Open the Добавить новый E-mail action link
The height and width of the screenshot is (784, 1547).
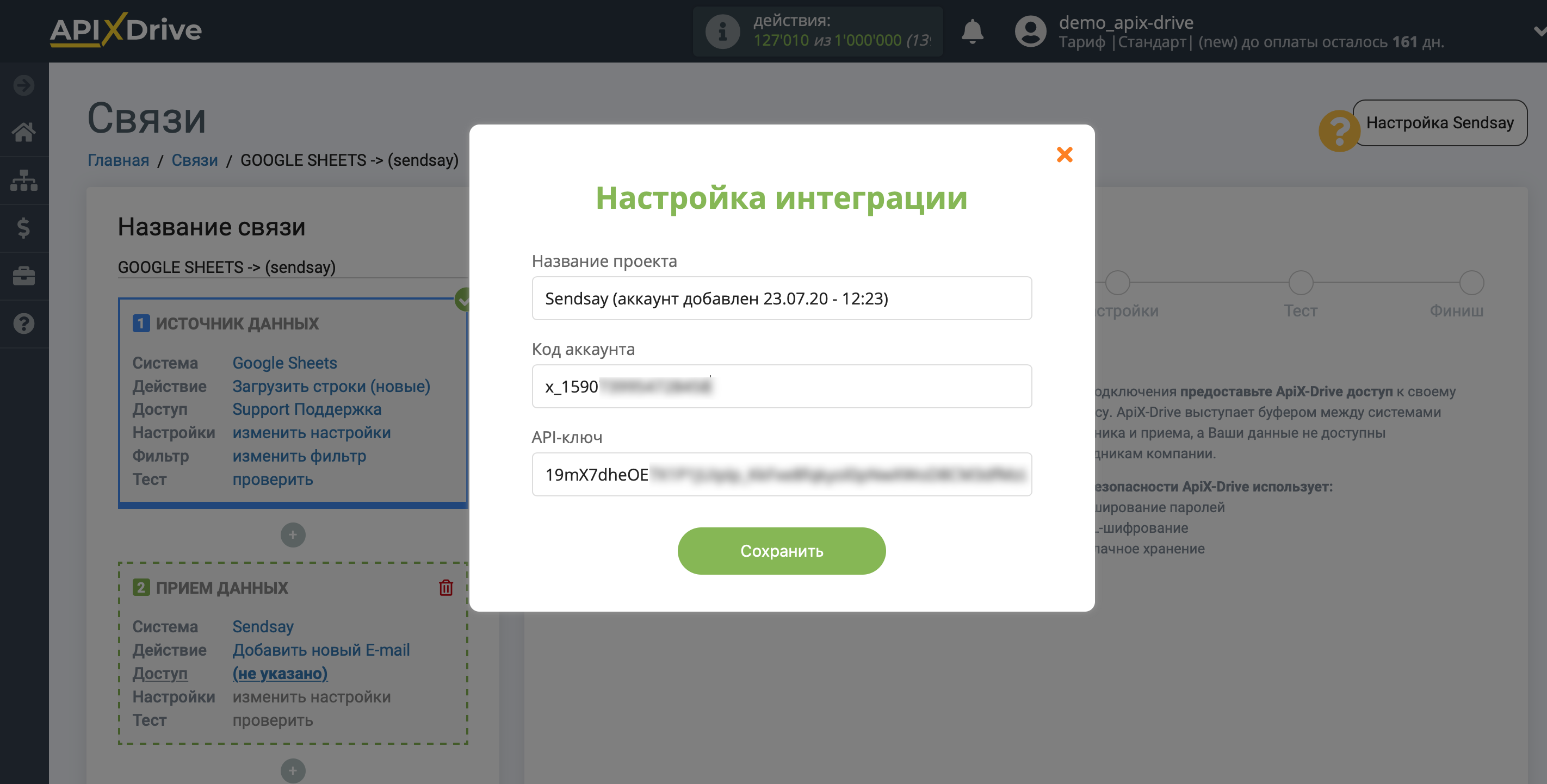pos(321,650)
